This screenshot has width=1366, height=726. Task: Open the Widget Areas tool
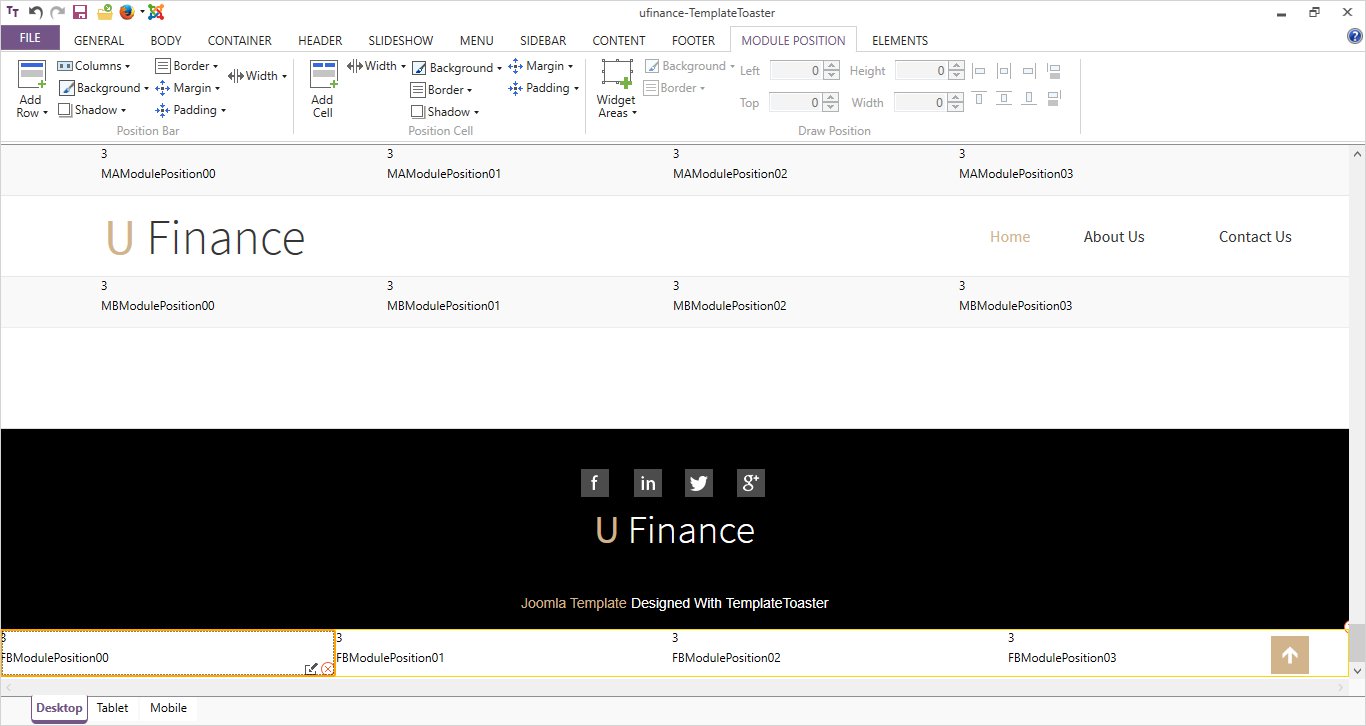616,78
